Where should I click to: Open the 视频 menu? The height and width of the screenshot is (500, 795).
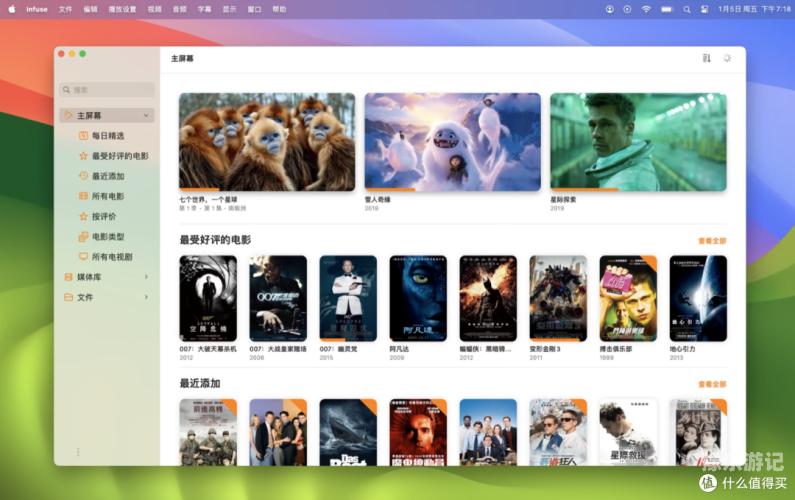pyautogui.click(x=155, y=9)
